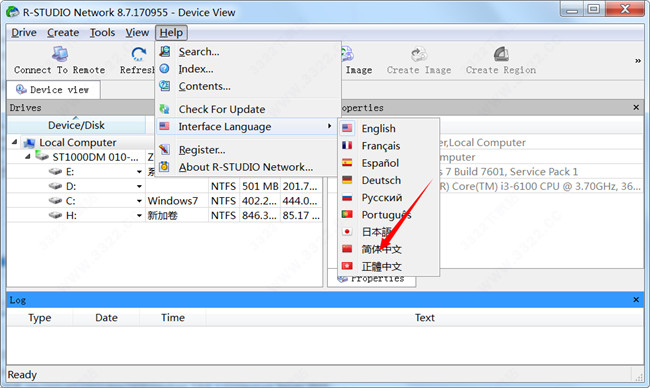Open the Drive menu
This screenshot has width=650, height=388.
tap(24, 33)
